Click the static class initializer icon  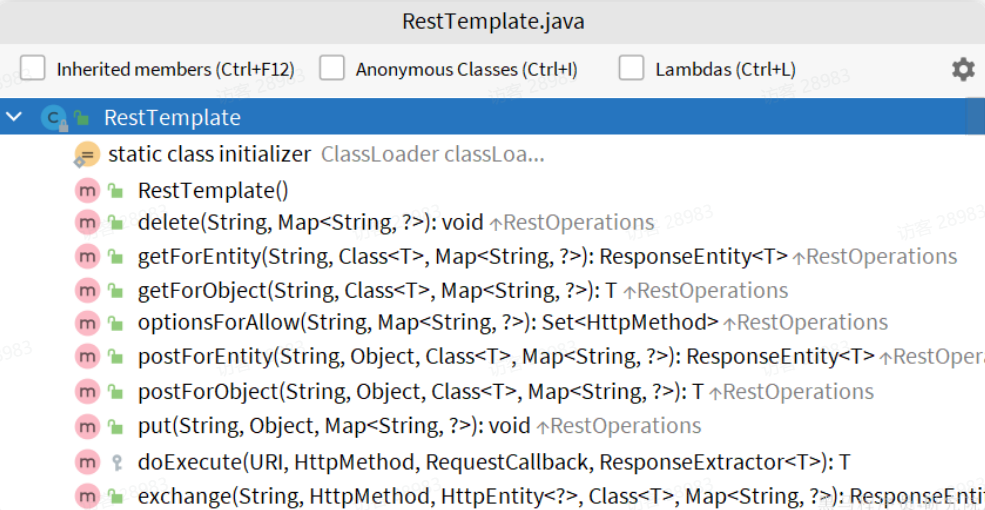[87, 155]
